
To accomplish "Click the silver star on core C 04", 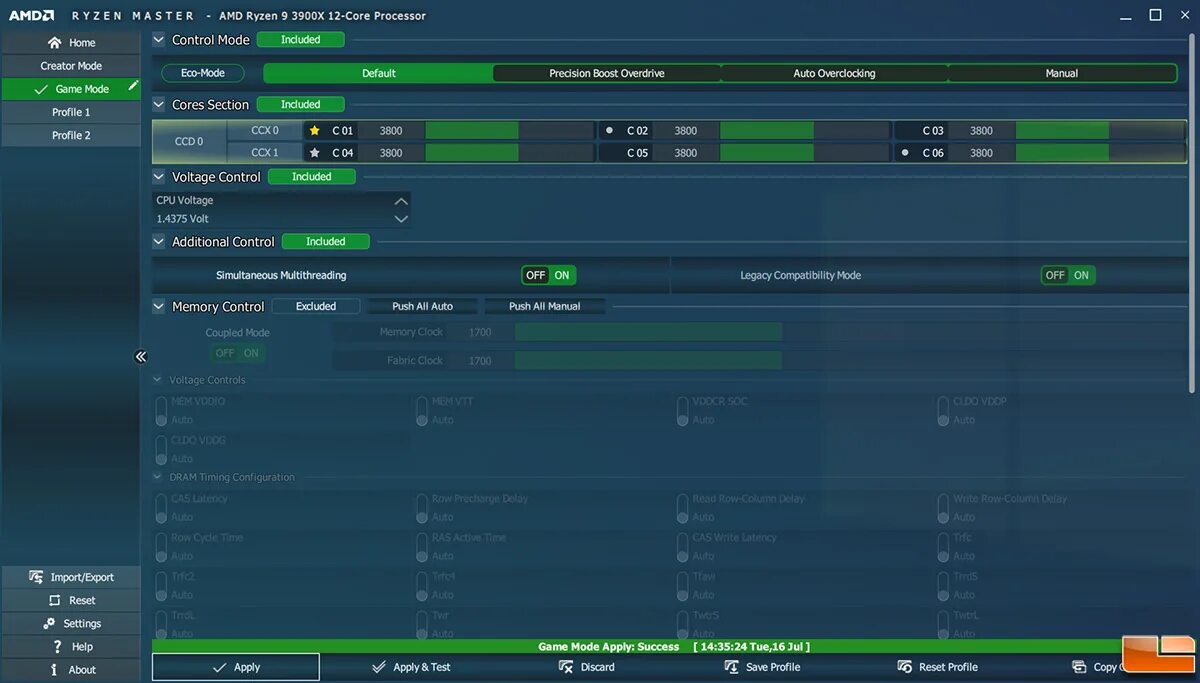I will point(315,153).
